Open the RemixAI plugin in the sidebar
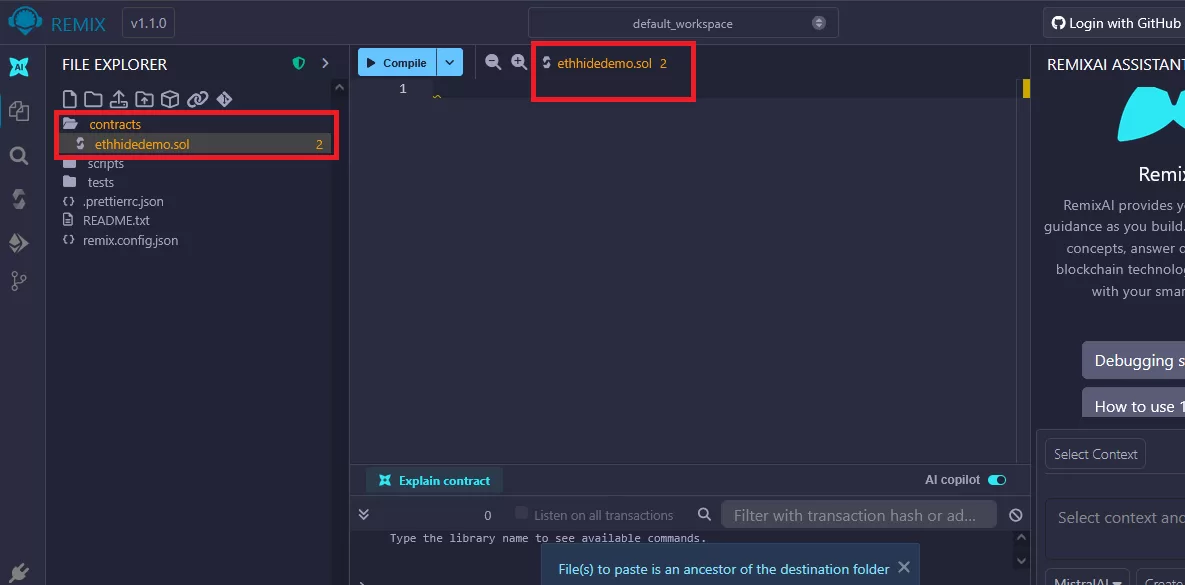Image resolution: width=1185 pixels, height=585 pixels. pyautogui.click(x=19, y=67)
